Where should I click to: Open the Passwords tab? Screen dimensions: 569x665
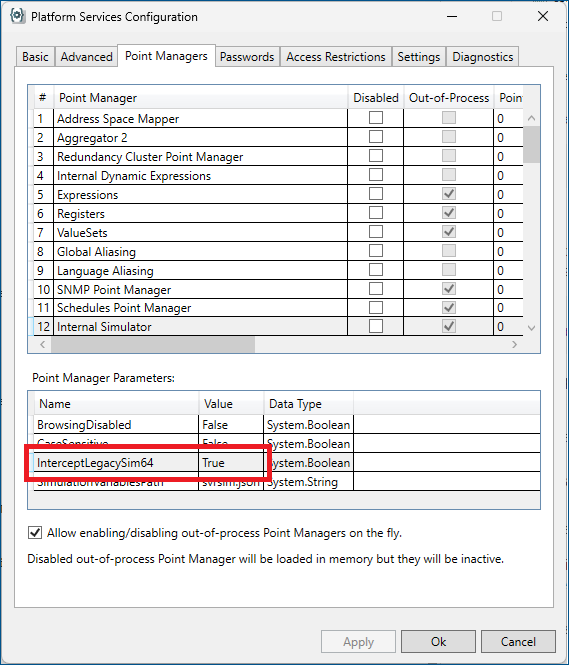247,57
